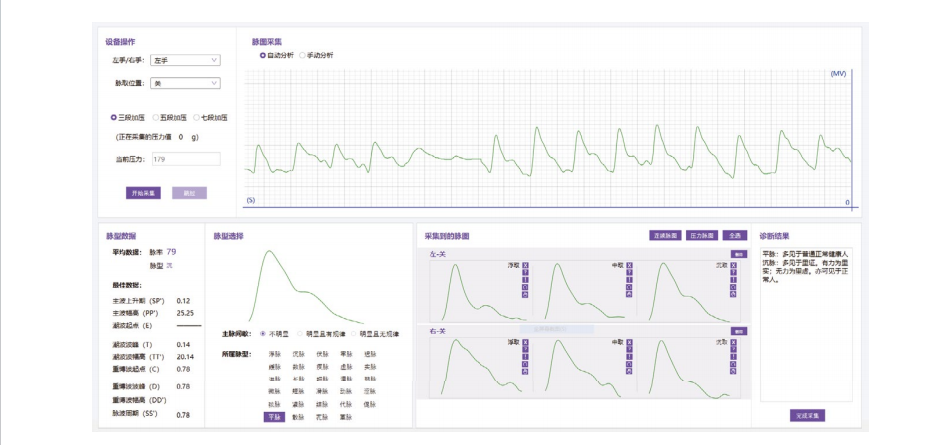This screenshot has width=951, height=445.
Task: Click the X icon on 右-关 浮取 chart
Action: (x=526, y=343)
